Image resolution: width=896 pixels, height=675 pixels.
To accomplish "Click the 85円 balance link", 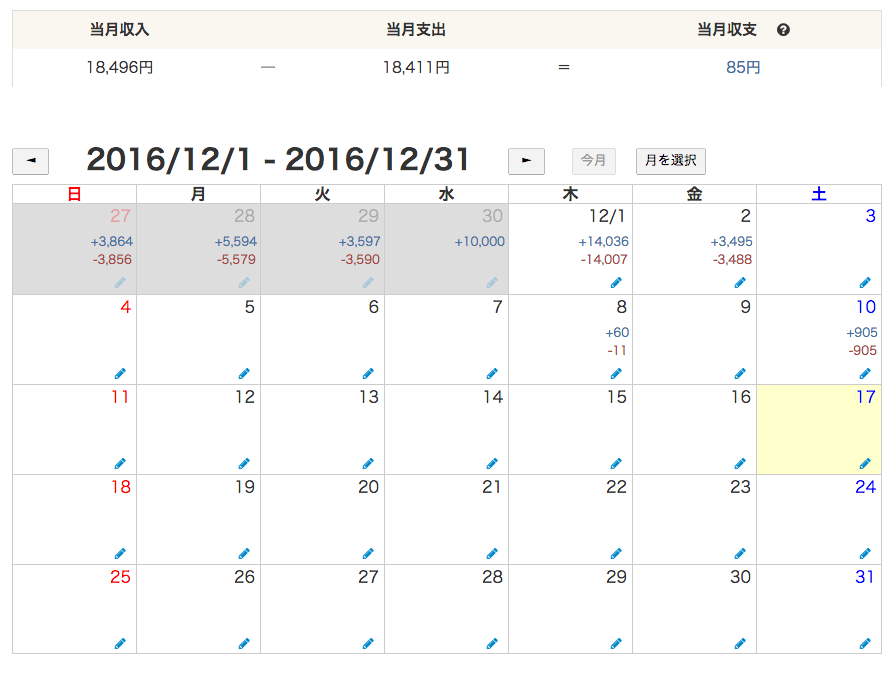I will [x=743, y=67].
